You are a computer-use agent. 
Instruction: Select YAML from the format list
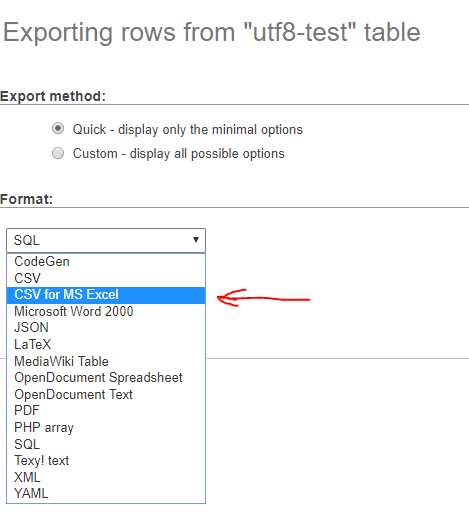tap(106, 494)
